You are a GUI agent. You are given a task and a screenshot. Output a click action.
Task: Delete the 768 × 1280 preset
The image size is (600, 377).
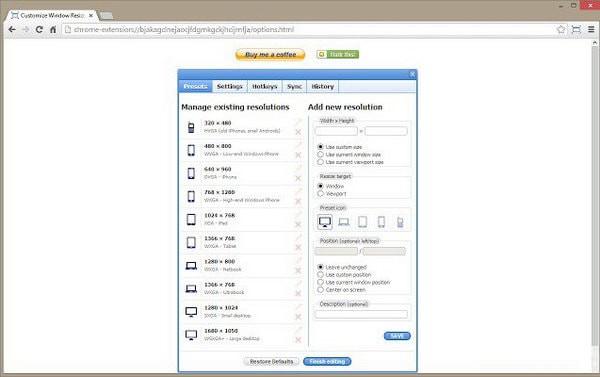tap(298, 201)
